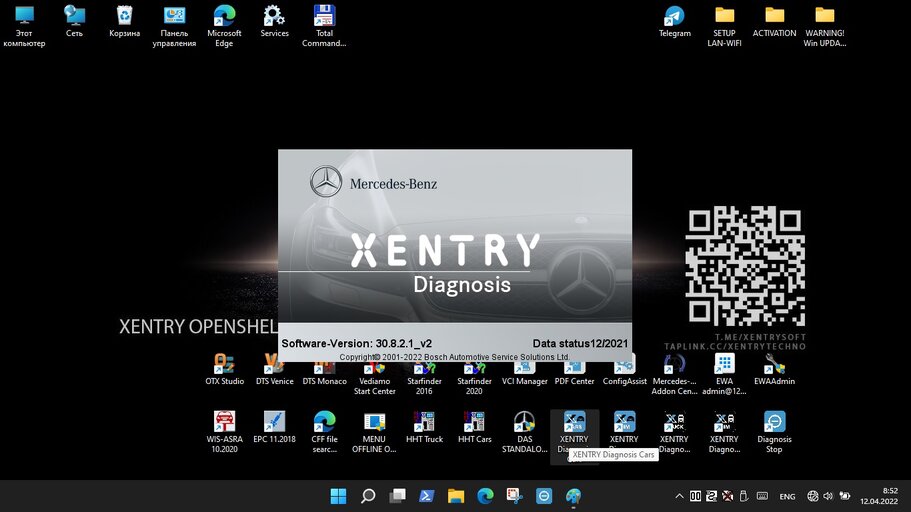This screenshot has width=911, height=512.
Task: Switch the ENG input language indicator
Action: click(x=787, y=496)
